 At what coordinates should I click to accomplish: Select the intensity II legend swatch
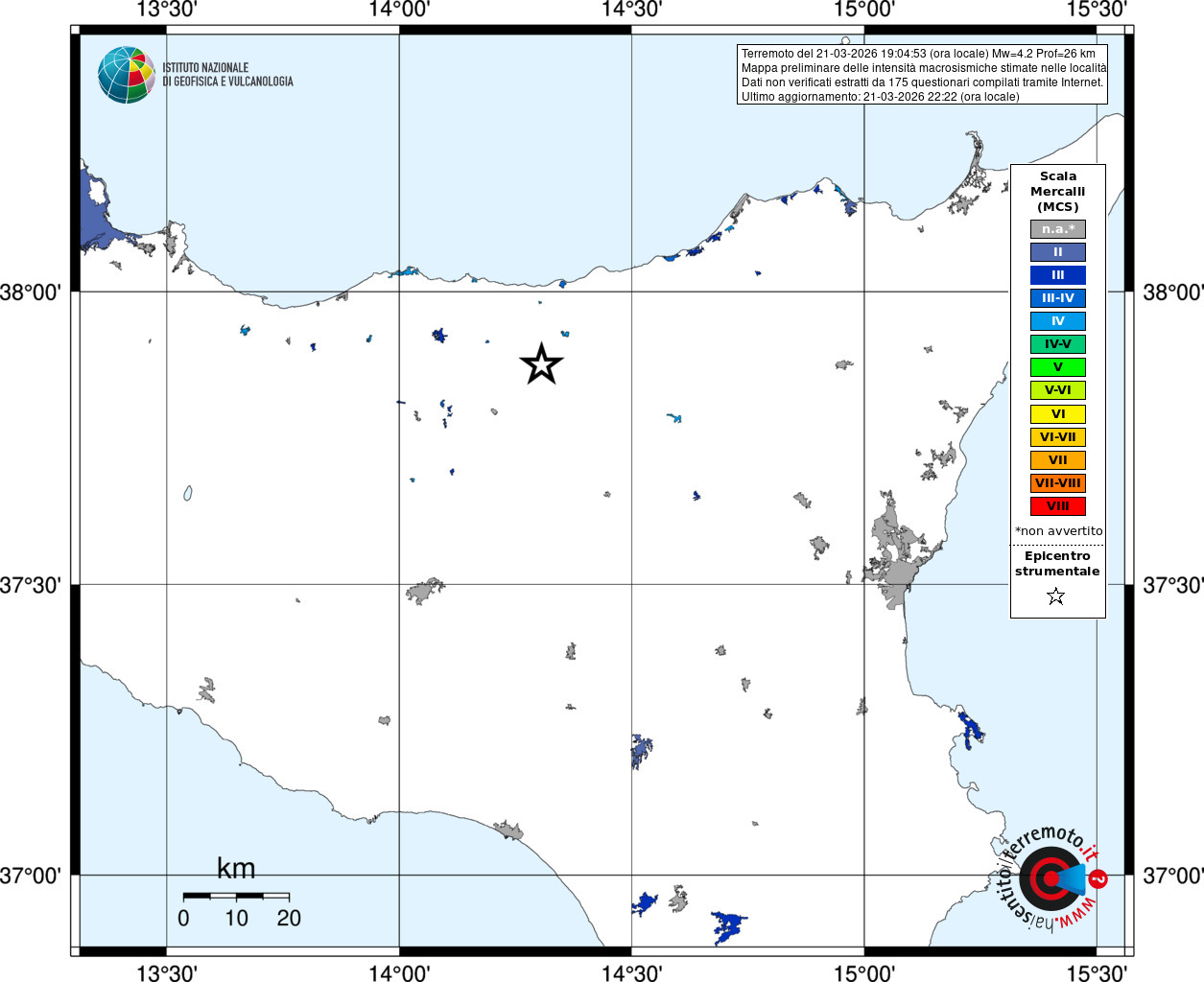(x=1058, y=252)
